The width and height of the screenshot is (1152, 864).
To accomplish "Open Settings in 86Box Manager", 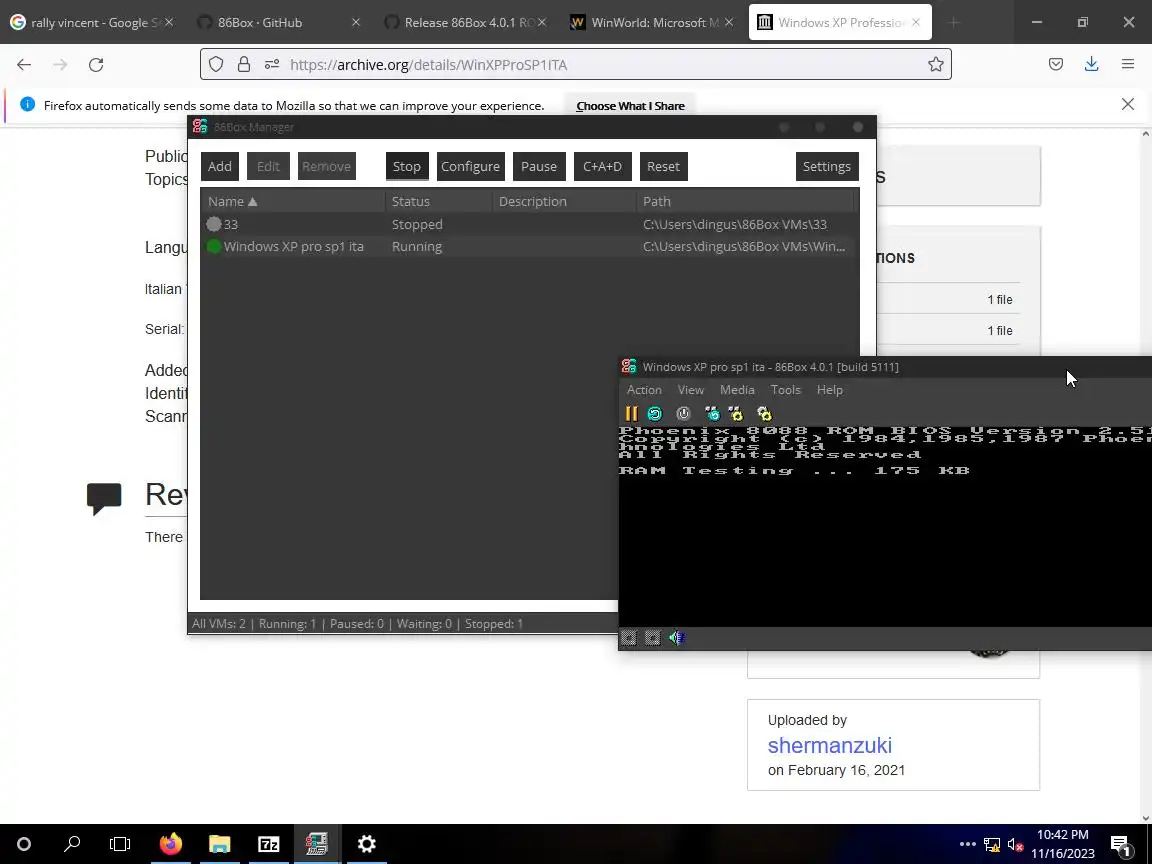I will point(827,166).
